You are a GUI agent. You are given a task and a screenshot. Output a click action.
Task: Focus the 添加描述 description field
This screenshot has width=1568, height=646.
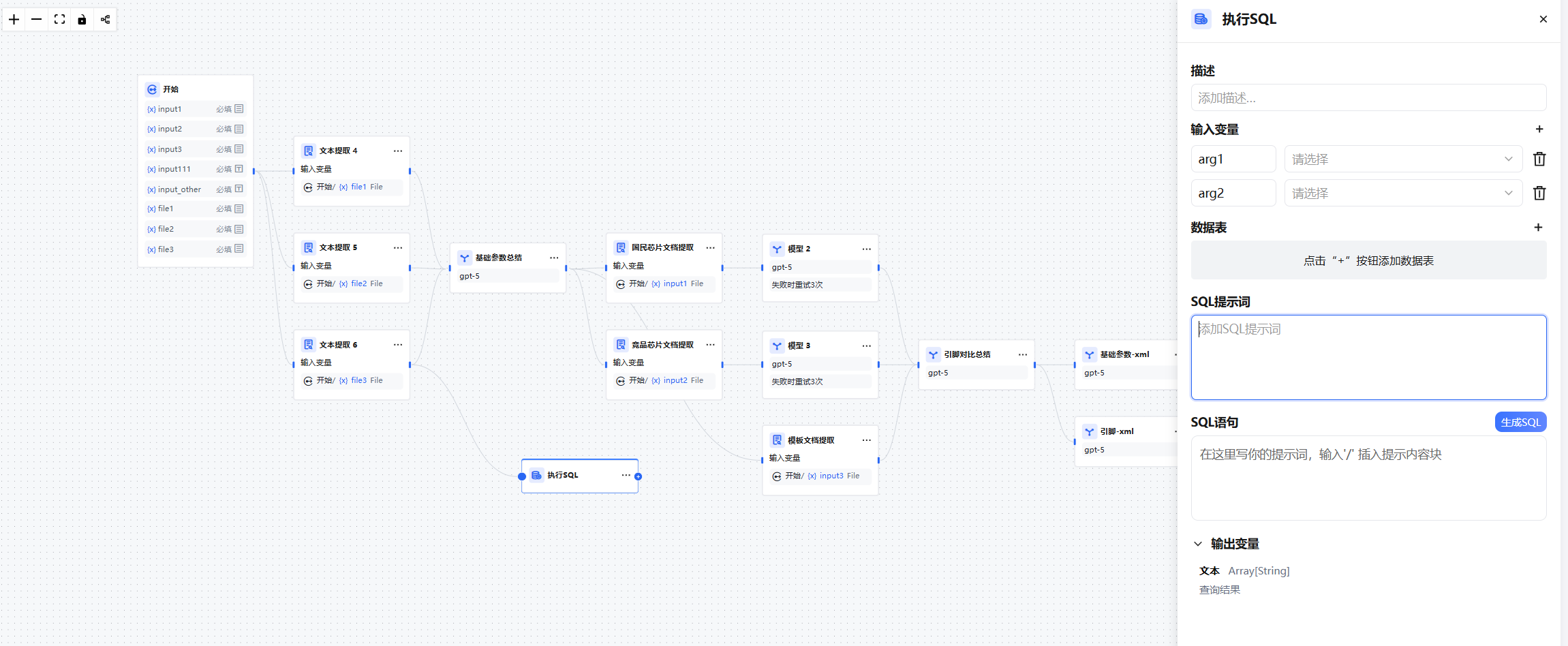[x=1368, y=98]
